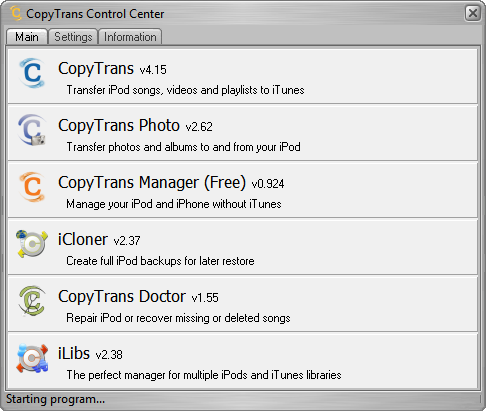Click the CopyTrans Photo camera icon
Screen dimensions: 486x411
32,130
